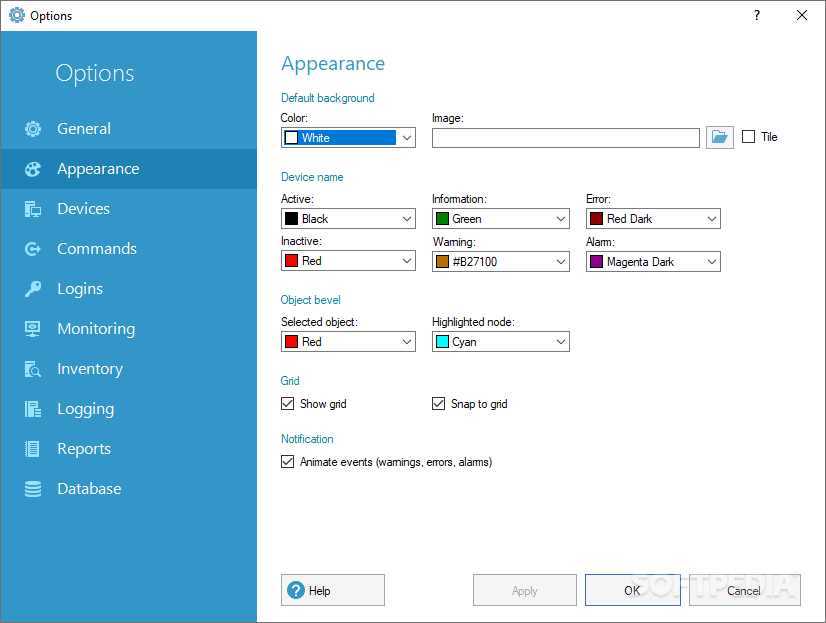Click the Object bevel section heading
Viewport: 826px width, 623px height.
[x=310, y=300]
